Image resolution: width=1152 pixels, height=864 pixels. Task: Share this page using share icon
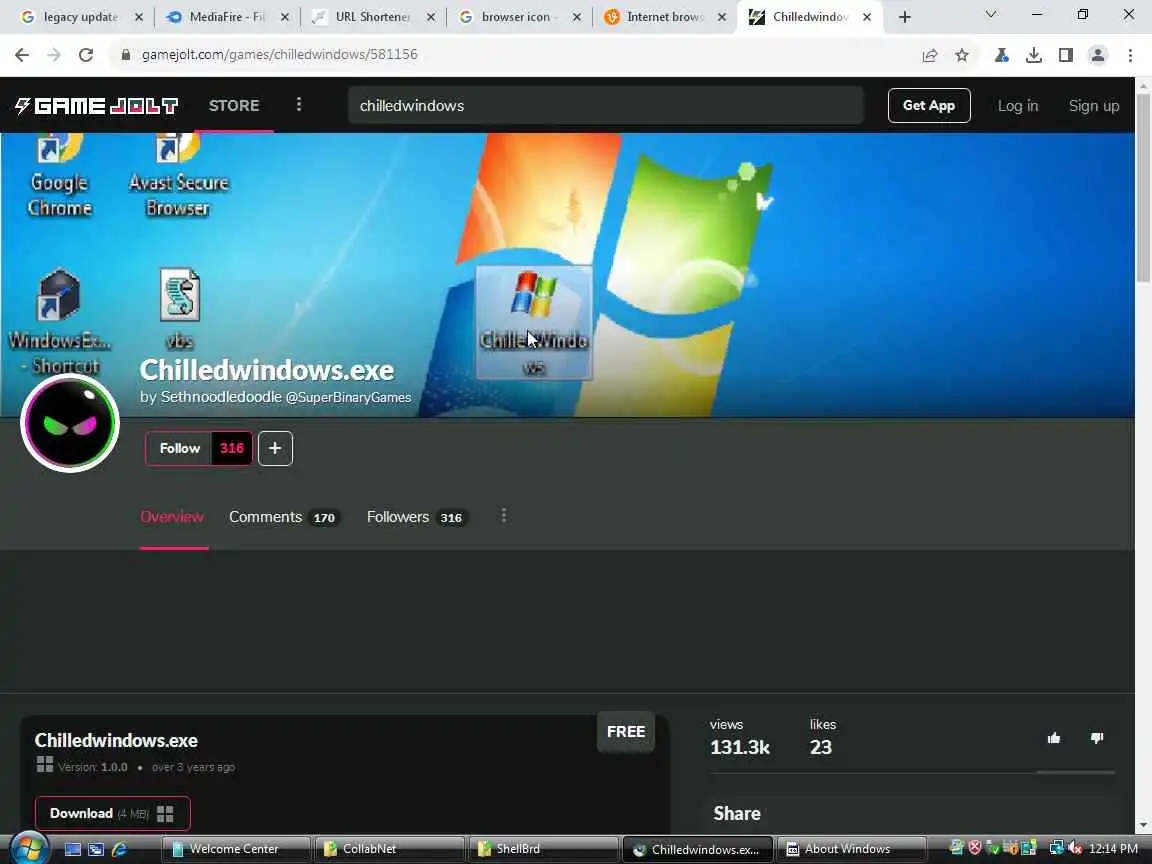coord(929,55)
